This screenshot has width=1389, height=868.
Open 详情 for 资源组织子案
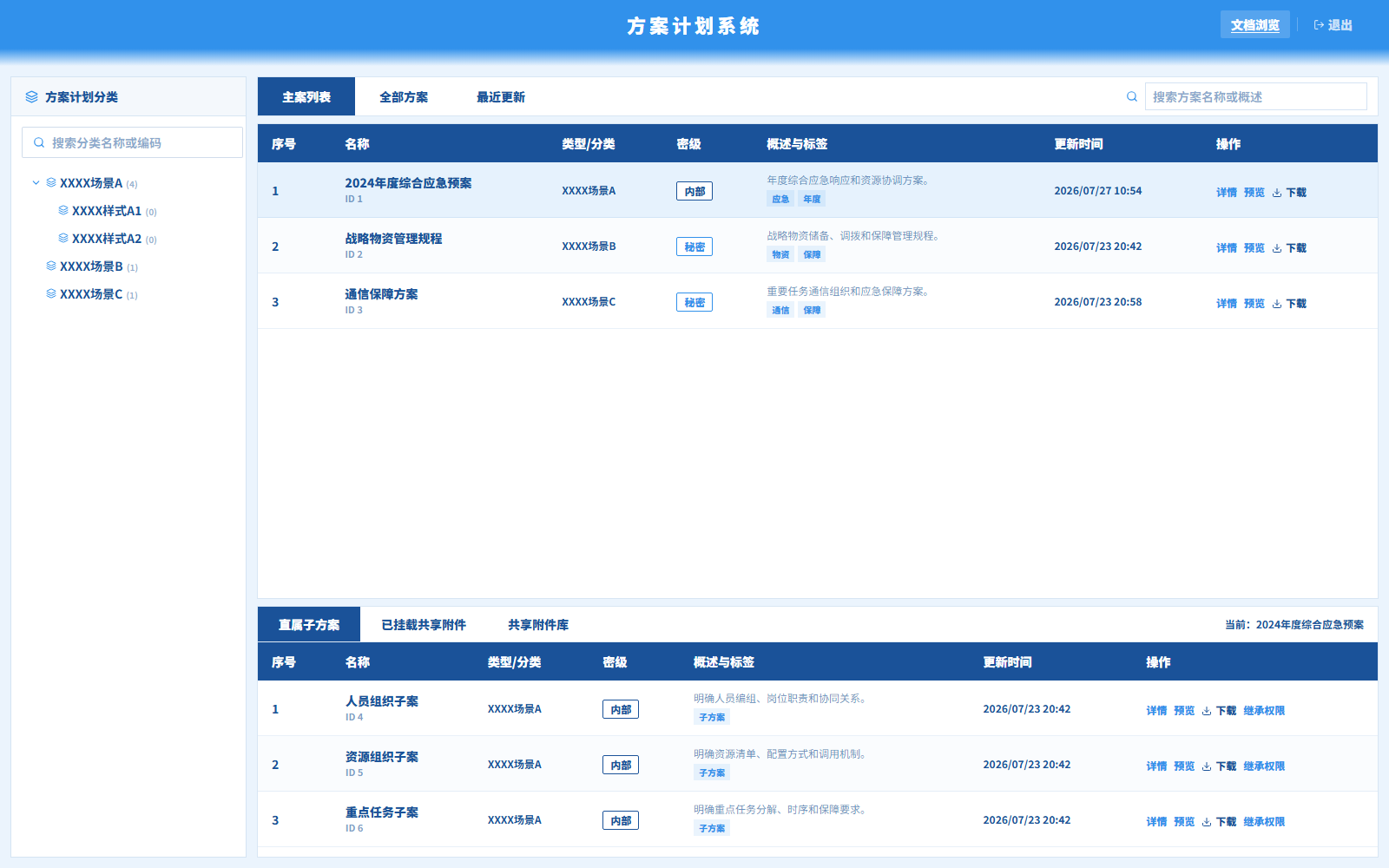1156,766
